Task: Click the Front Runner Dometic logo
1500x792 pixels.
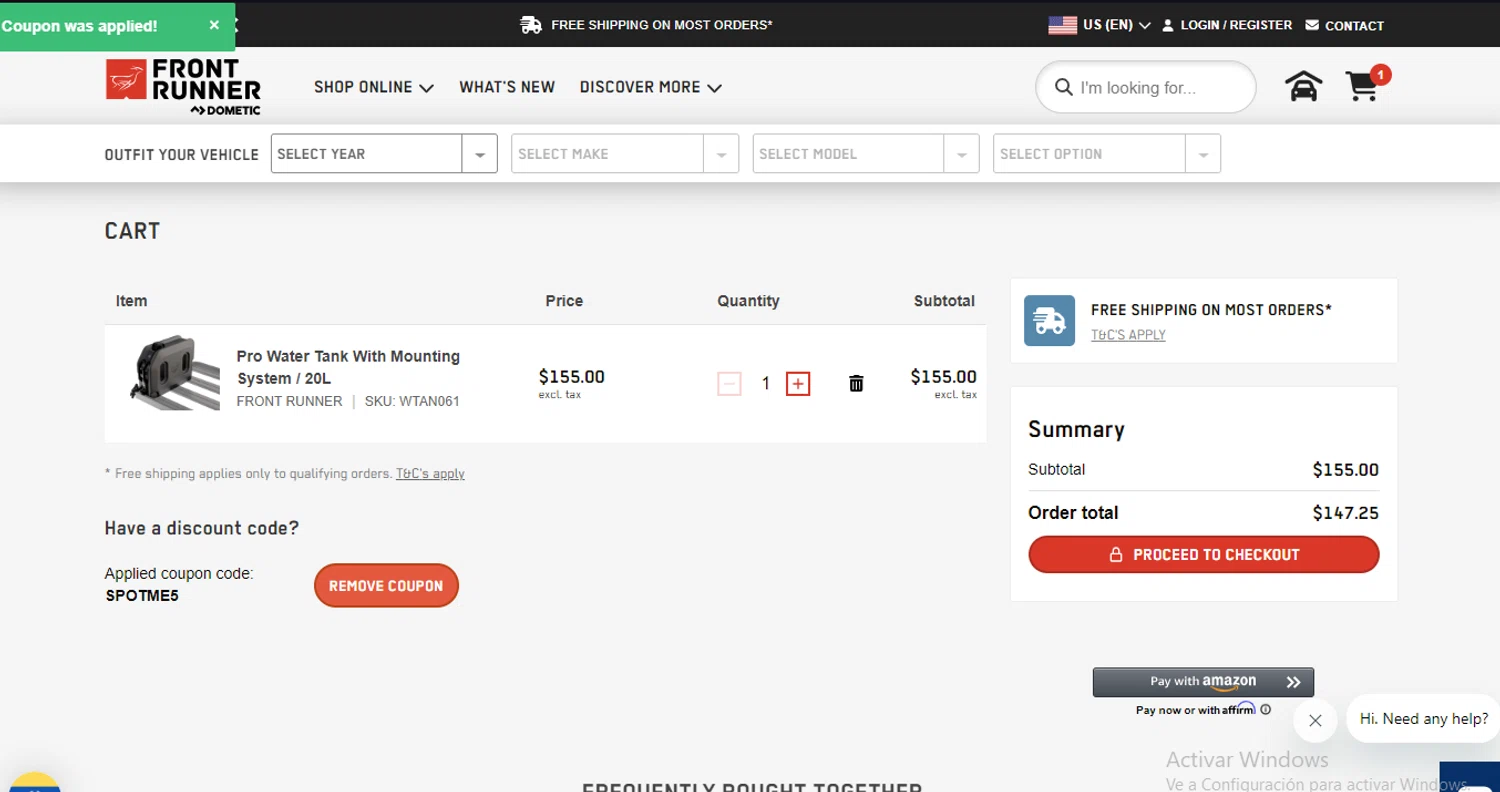Action: pos(183,86)
